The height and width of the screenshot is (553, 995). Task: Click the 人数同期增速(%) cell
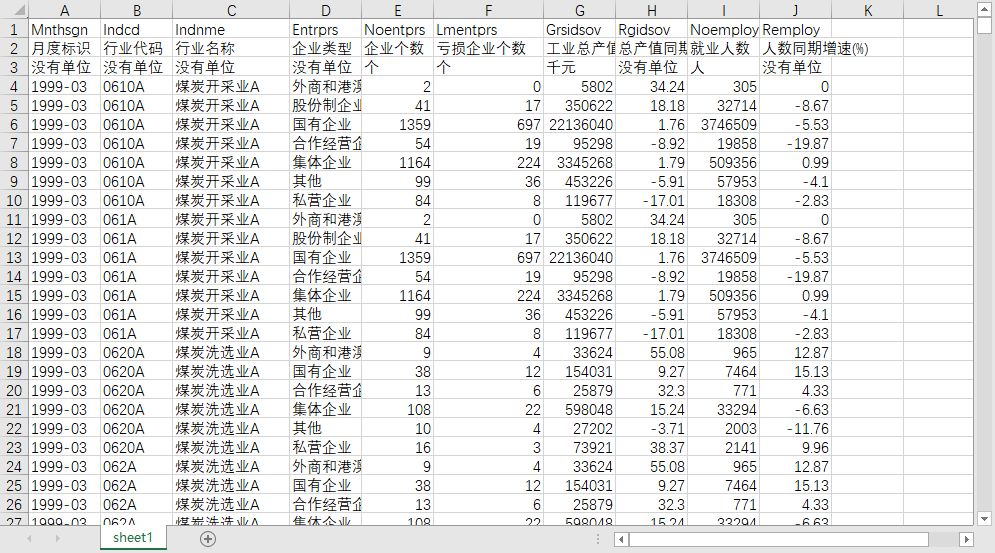click(795, 48)
